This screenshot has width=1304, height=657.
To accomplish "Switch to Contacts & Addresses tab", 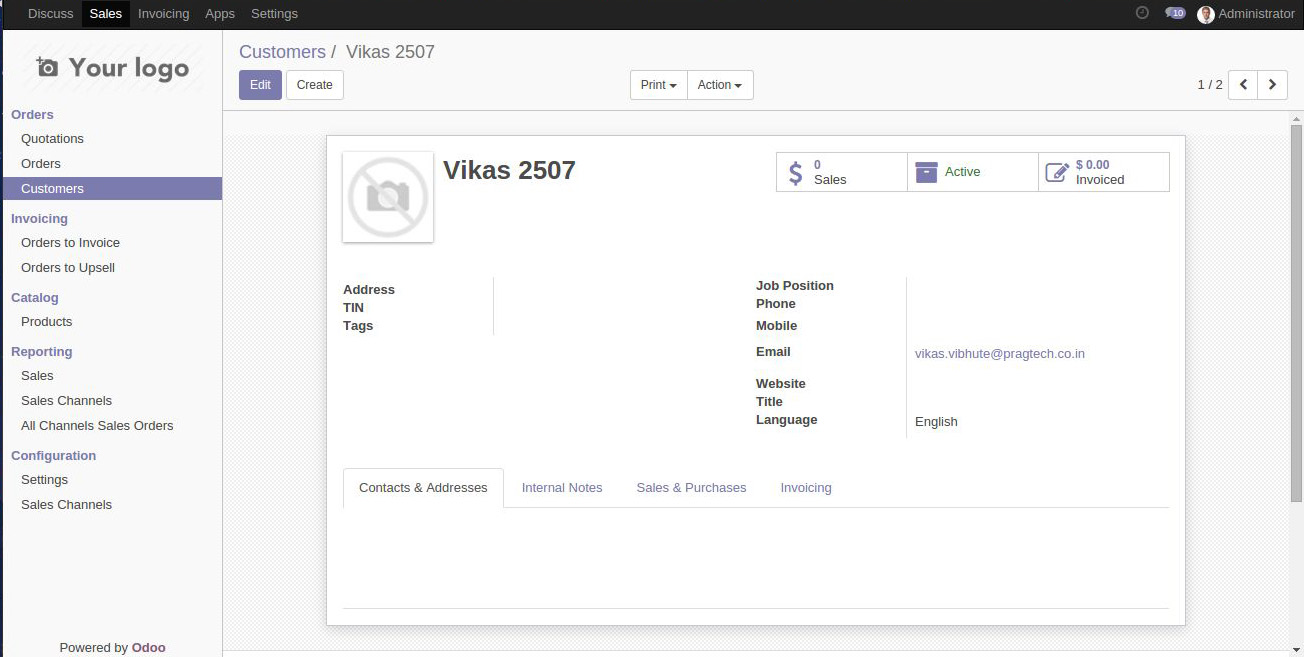I will click(423, 488).
